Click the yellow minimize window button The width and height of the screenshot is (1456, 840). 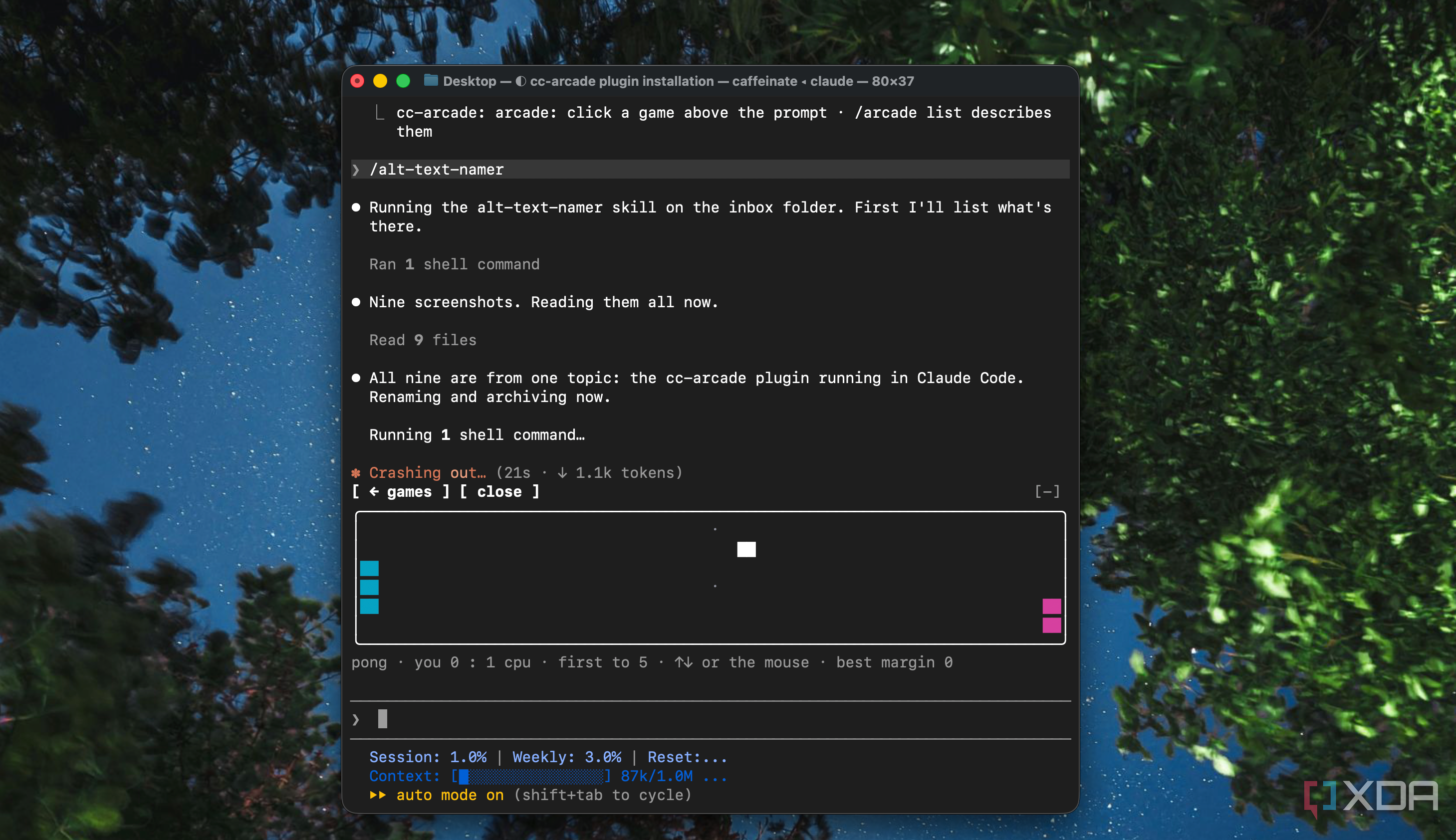click(380, 81)
